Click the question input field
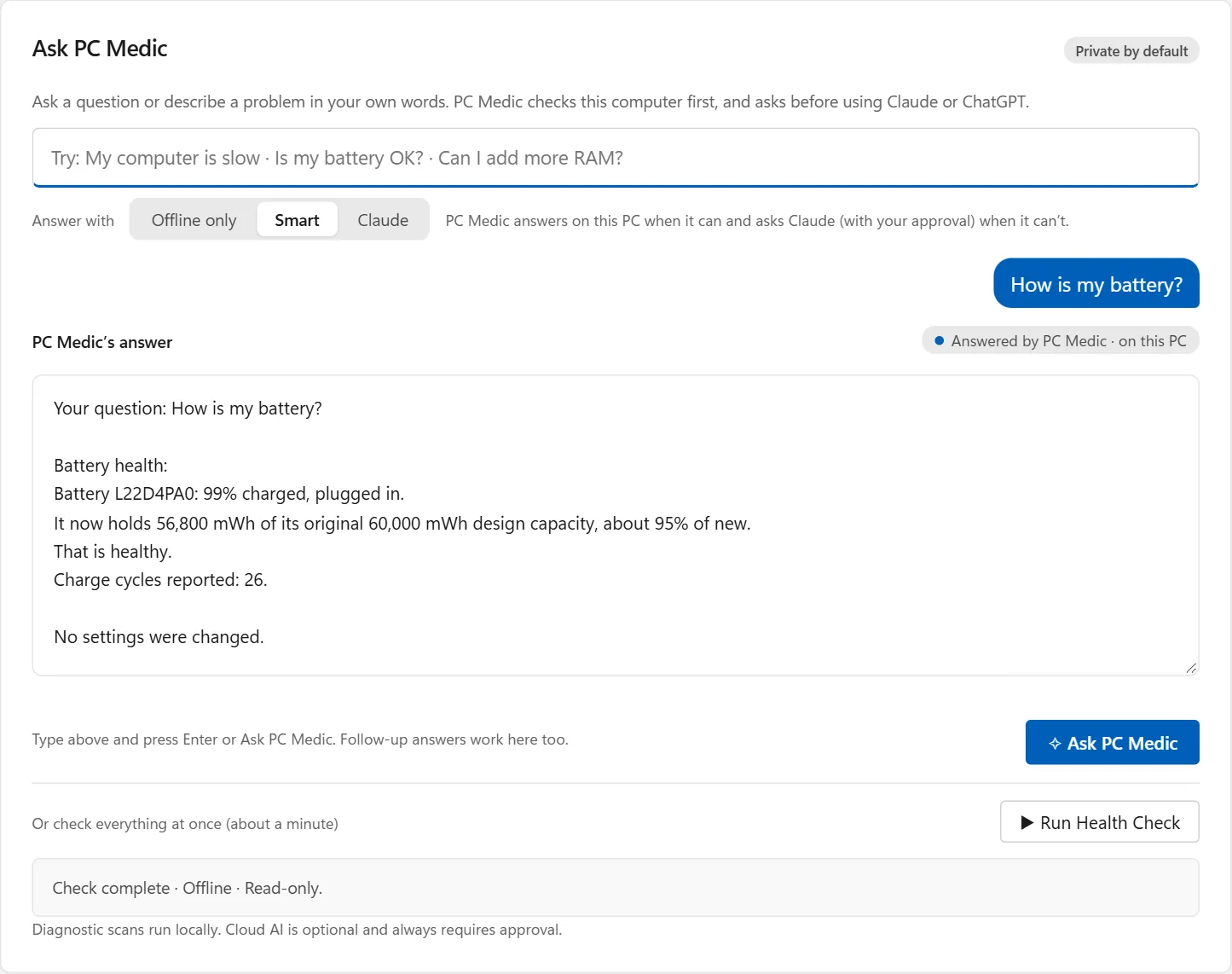 tap(616, 158)
